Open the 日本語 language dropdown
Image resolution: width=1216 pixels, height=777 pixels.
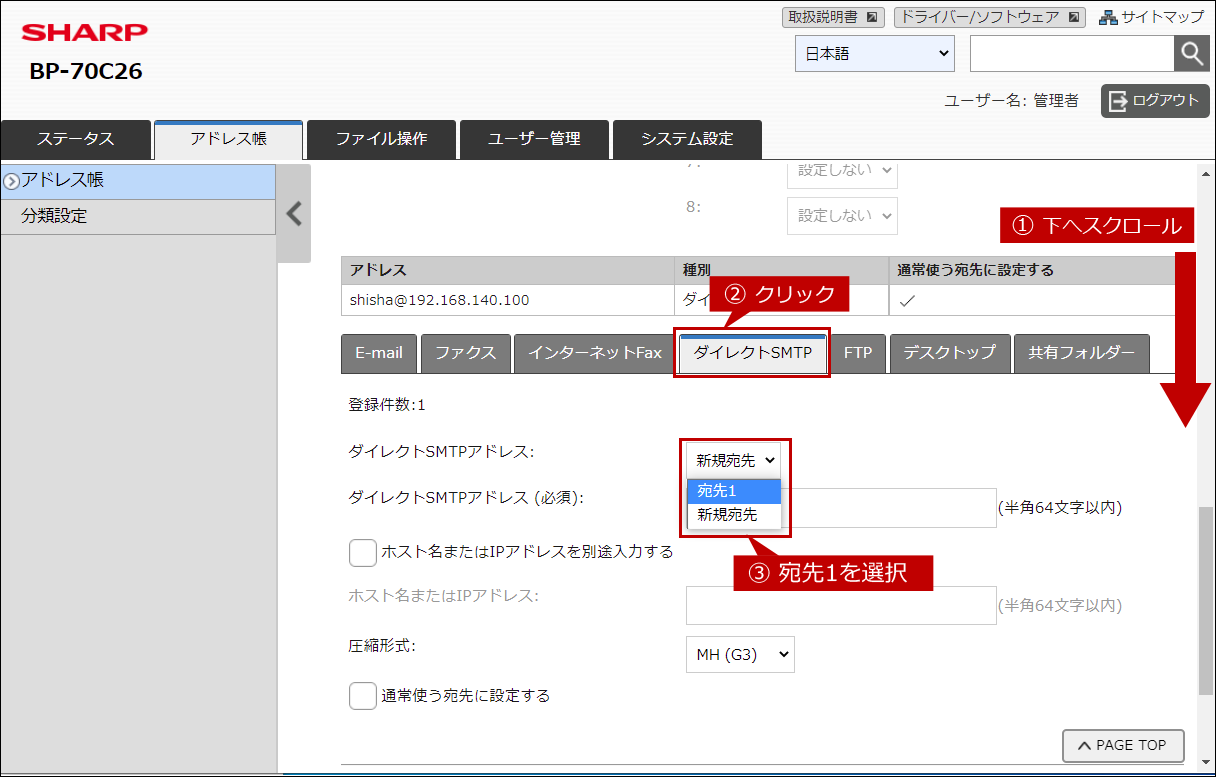pos(875,54)
